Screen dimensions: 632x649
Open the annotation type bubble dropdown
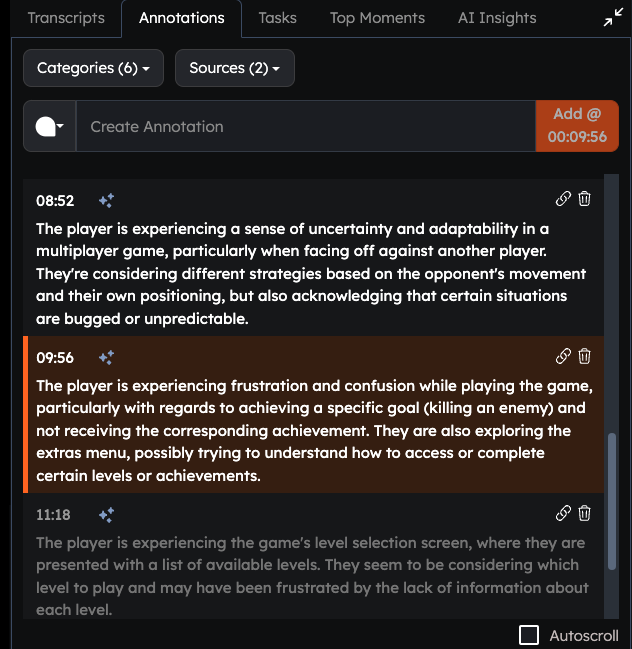pos(50,126)
